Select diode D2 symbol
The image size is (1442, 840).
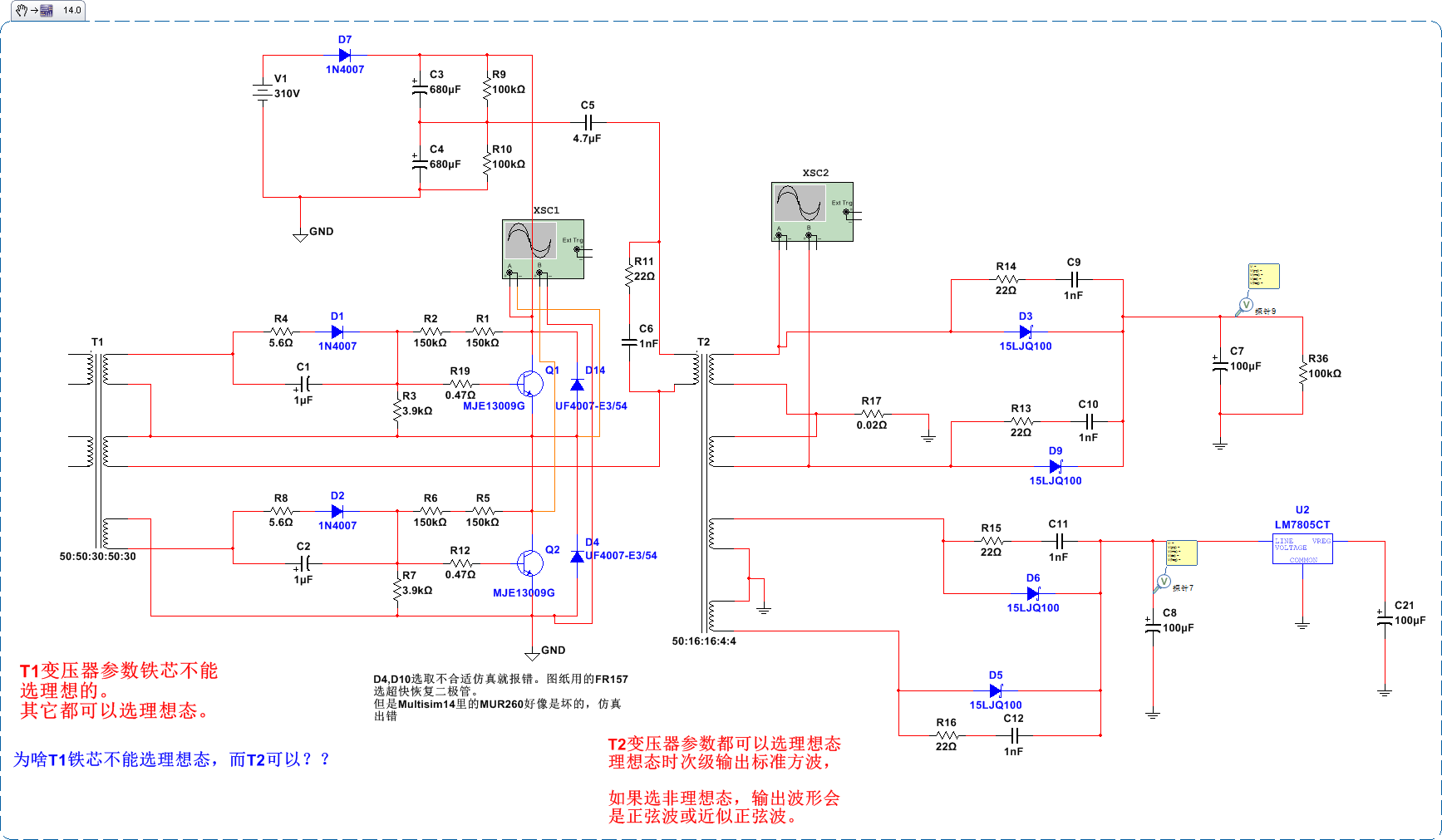[337, 511]
